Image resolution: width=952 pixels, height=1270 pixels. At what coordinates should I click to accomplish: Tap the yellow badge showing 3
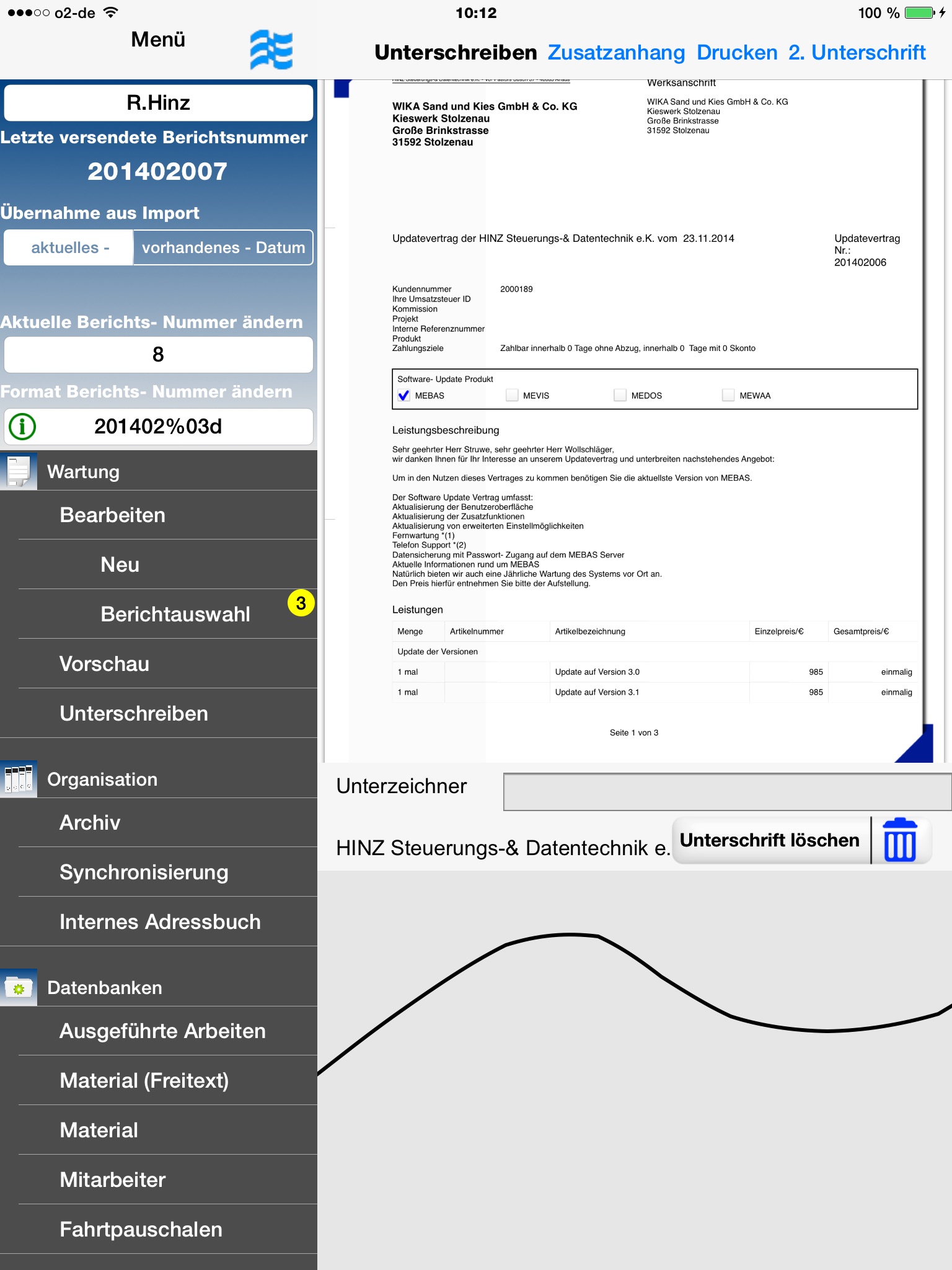301,603
